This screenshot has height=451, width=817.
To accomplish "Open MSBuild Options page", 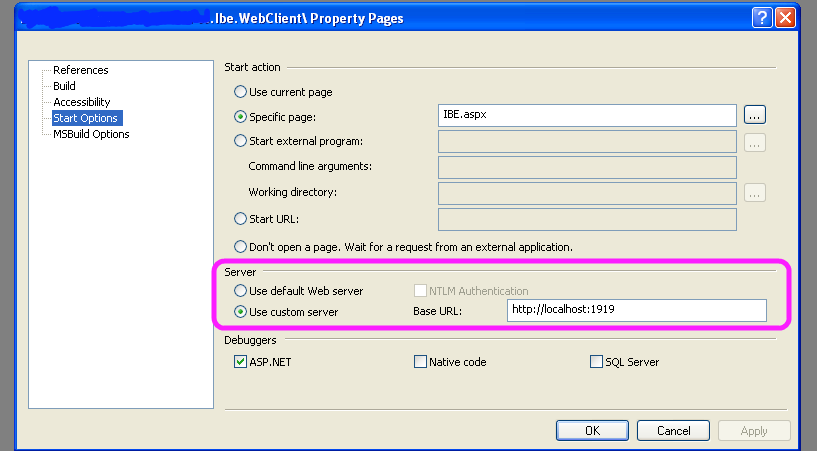I will (90, 134).
